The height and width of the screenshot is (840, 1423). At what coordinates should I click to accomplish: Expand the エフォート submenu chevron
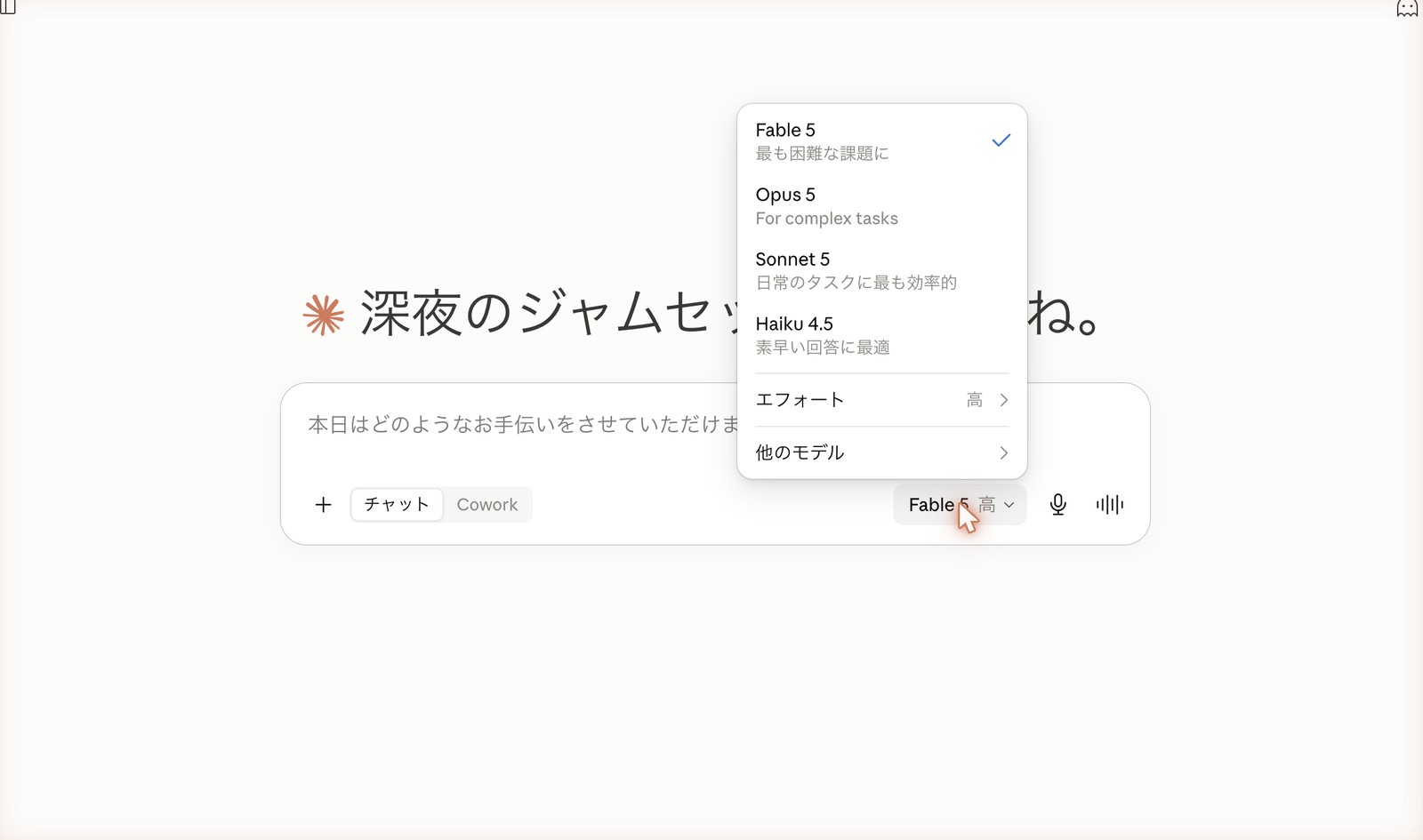pyautogui.click(x=1004, y=400)
